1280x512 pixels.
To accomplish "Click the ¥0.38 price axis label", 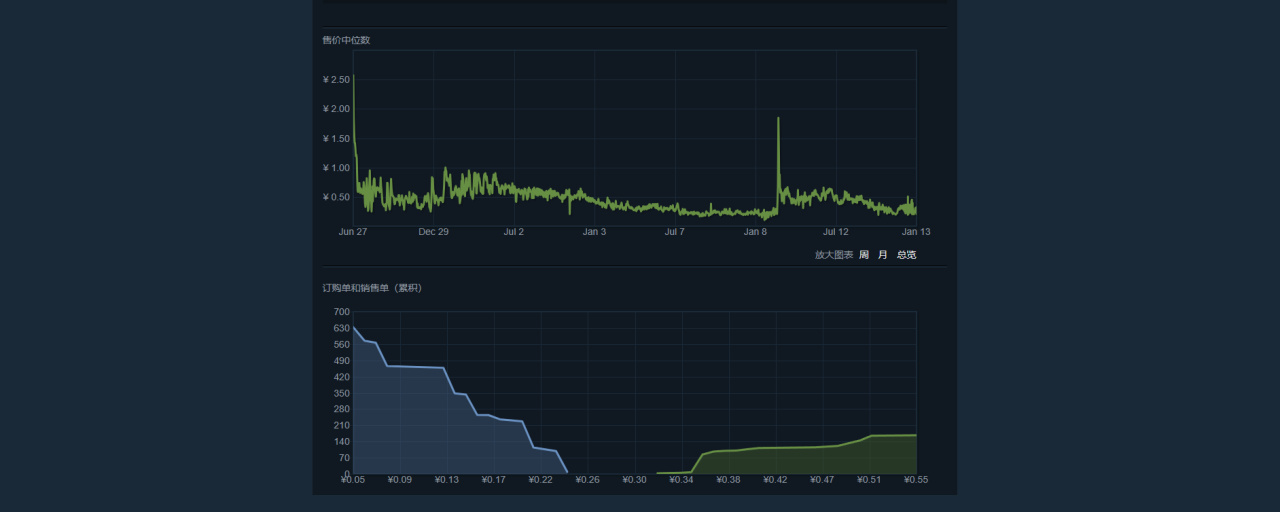I will (728, 480).
